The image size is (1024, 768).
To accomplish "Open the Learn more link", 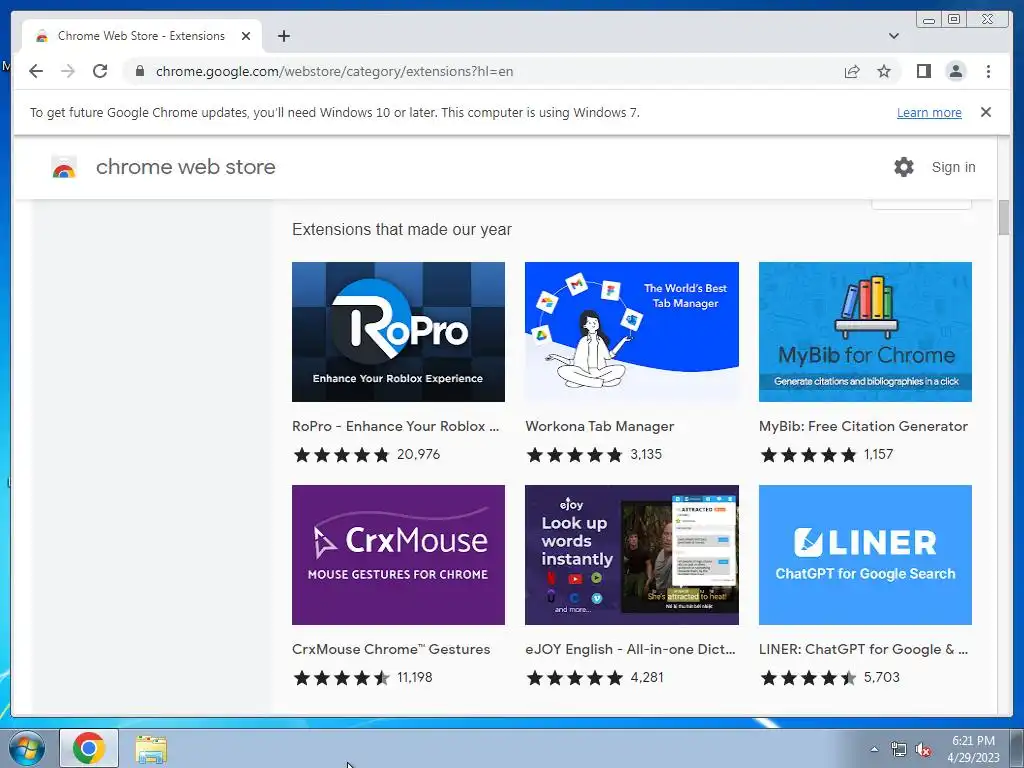I will pos(929,112).
